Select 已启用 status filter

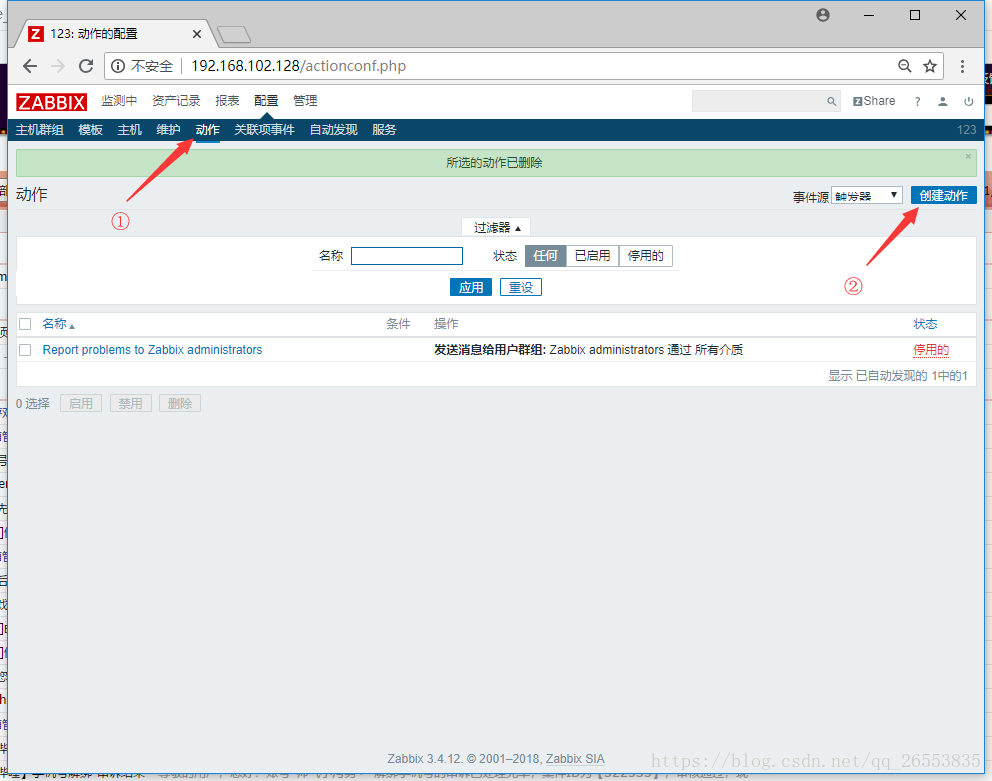(592, 256)
